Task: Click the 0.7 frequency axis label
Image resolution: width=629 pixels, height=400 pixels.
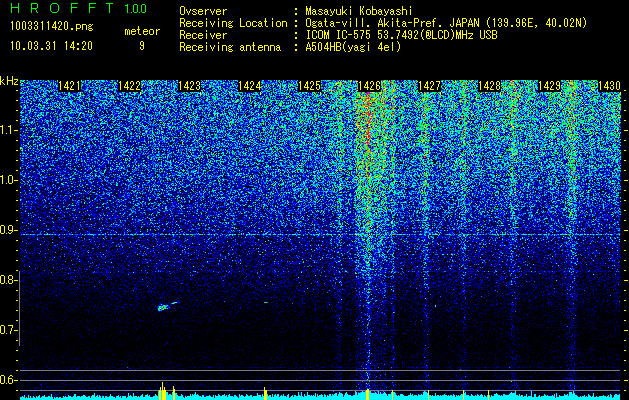Action: [8, 330]
